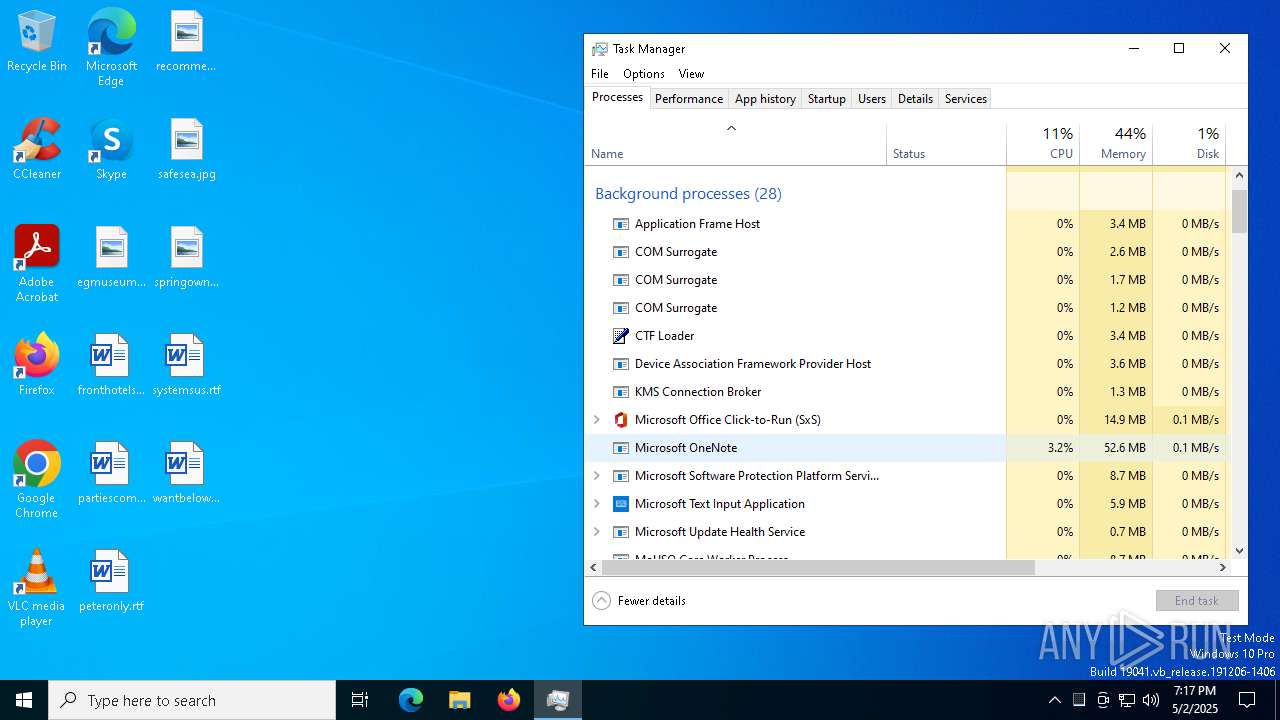This screenshot has height=720, width=1280.
Task: Open Microsoft Edge desktop shortcut
Action: click(111, 48)
